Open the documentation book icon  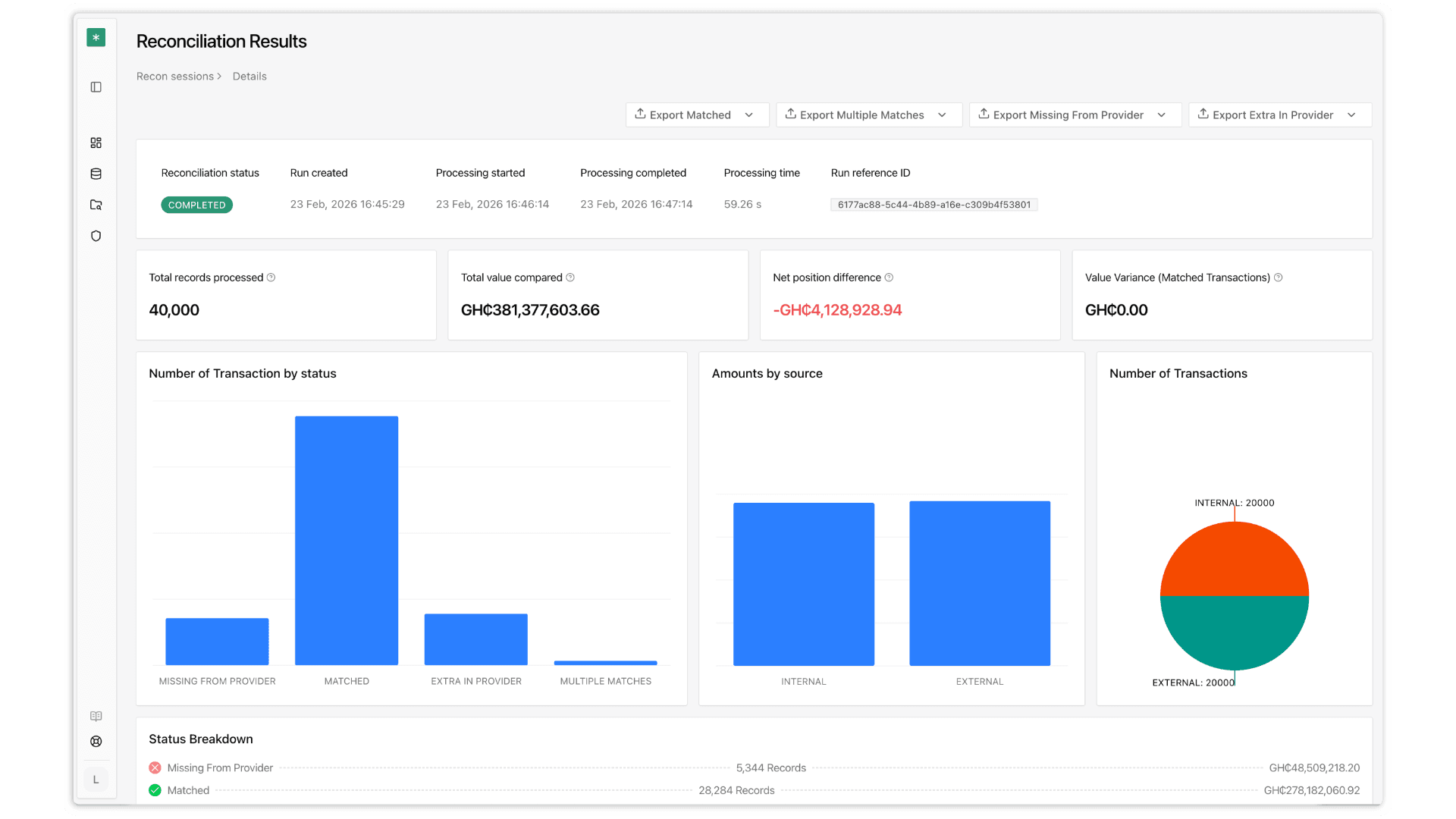click(x=96, y=716)
